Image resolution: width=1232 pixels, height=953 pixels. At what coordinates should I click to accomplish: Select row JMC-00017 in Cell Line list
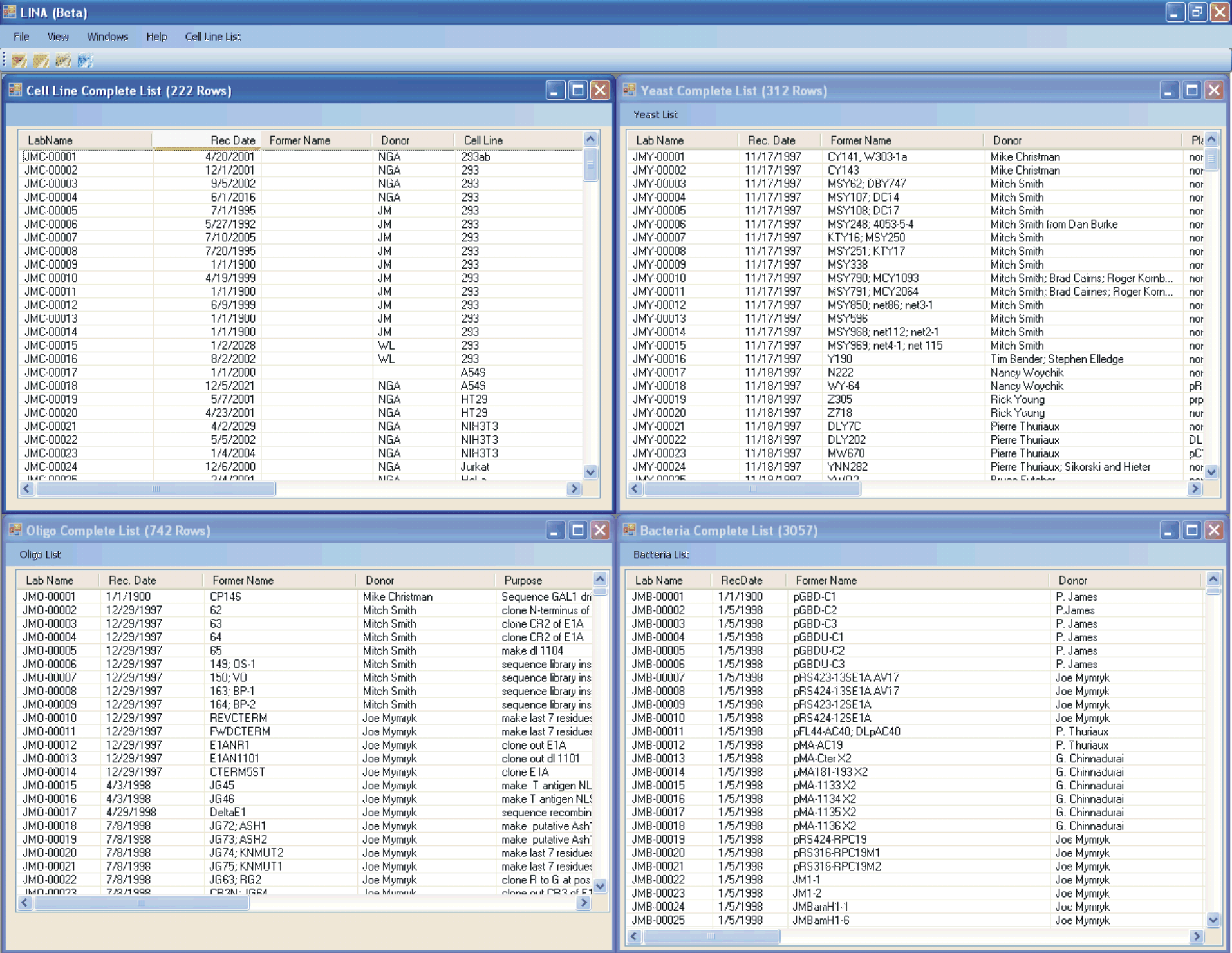(x=51, y=372)
